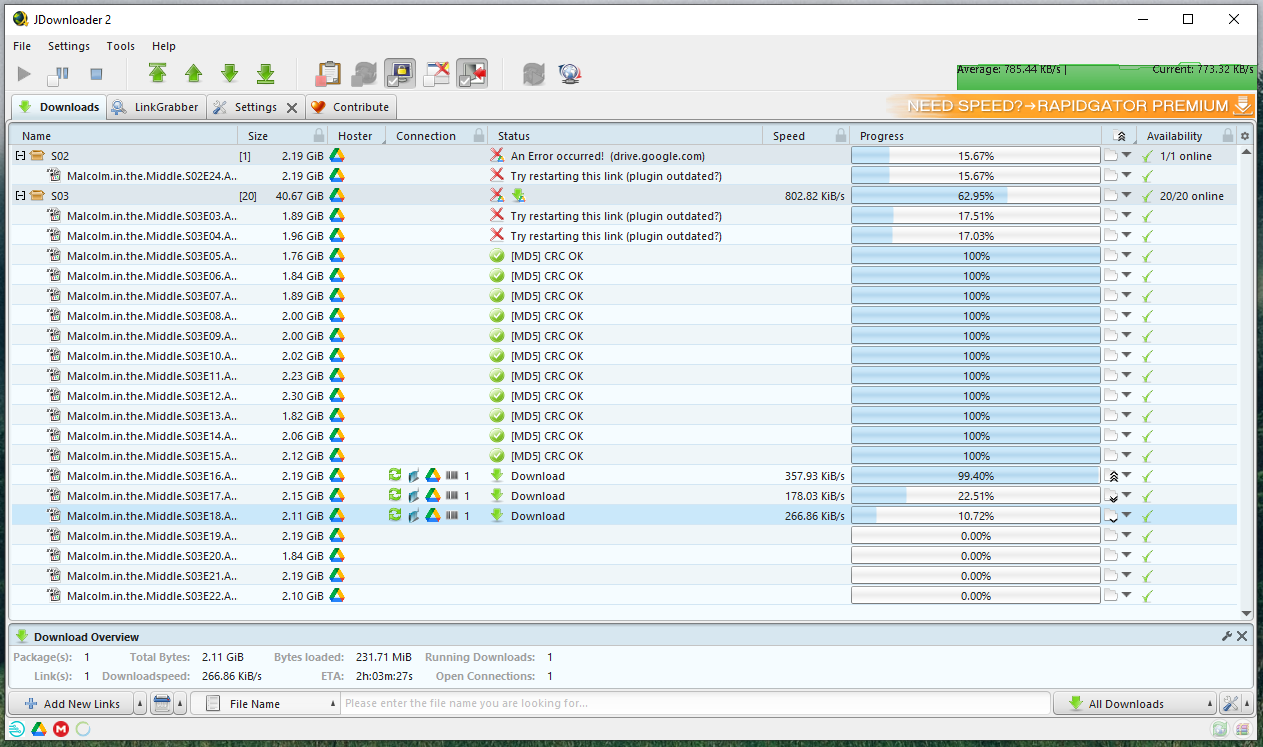The height and width of the screenshot is (747, 1263).
Task: Click the S03E18 10.72% progress bar
Action: [976, 516]
